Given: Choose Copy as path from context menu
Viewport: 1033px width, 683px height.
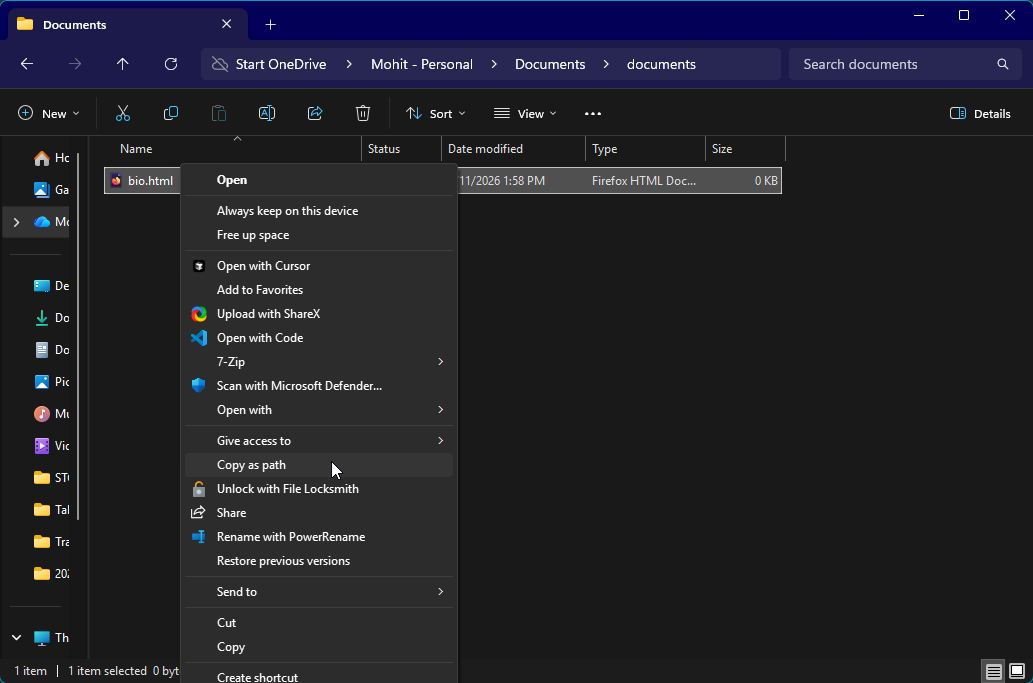Looking at the screenshot, I should point(251,464).
